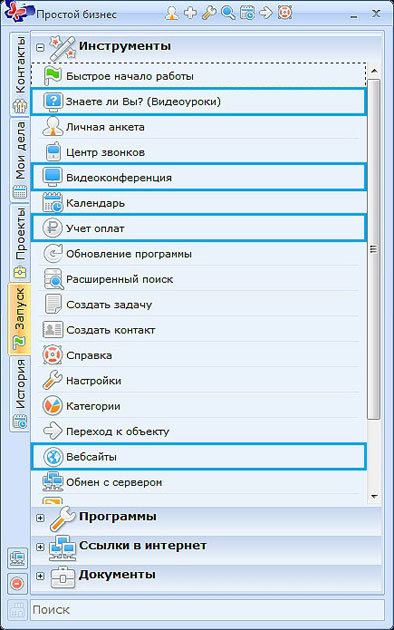
Task: Click the magnifier search icon in title toolbar
Action: [228, 13]
